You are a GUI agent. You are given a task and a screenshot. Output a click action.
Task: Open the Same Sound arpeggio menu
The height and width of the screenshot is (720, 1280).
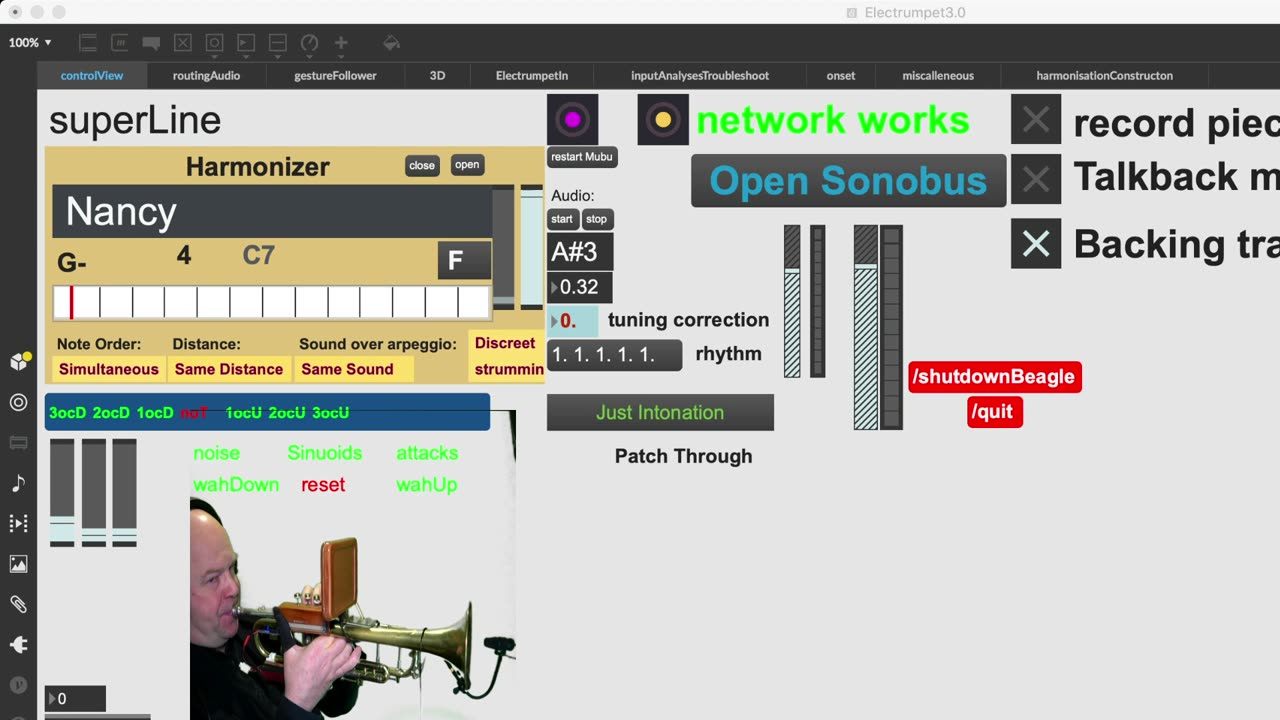(355, 369)
